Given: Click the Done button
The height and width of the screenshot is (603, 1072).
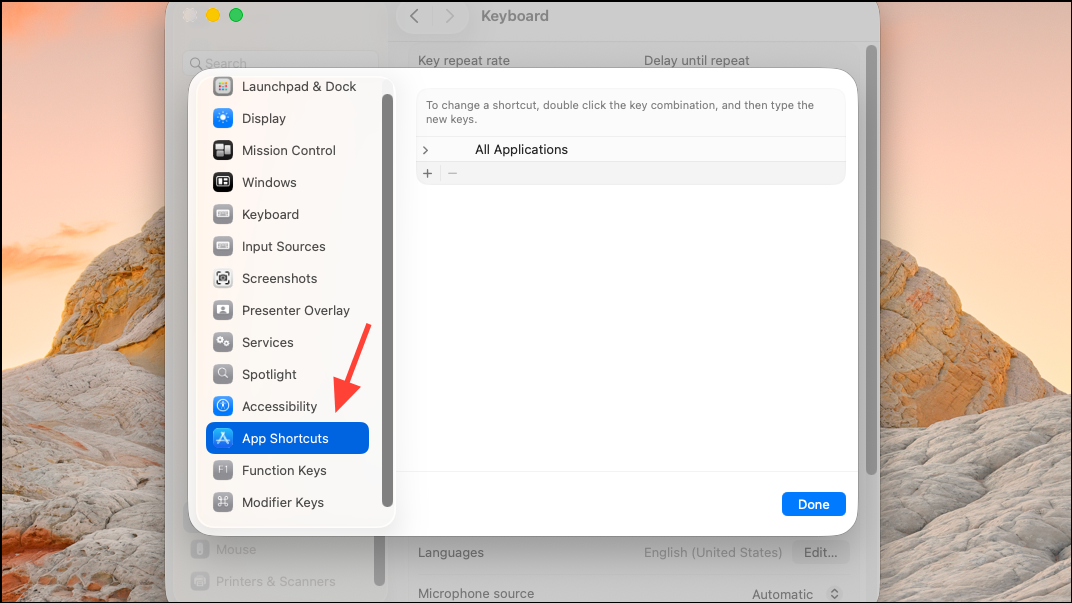Looking at the screenshot, I should tap(814, 504).
